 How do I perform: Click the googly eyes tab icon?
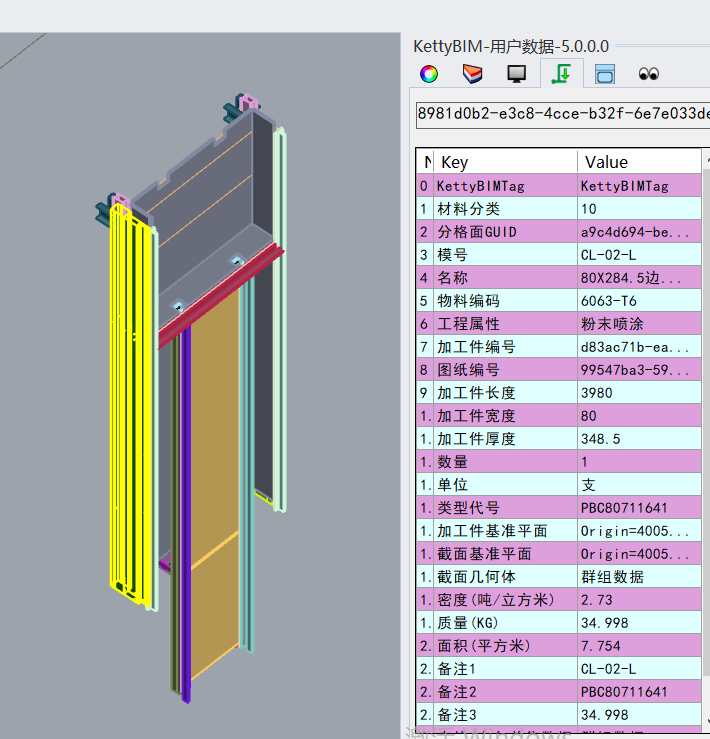[649, 74]
